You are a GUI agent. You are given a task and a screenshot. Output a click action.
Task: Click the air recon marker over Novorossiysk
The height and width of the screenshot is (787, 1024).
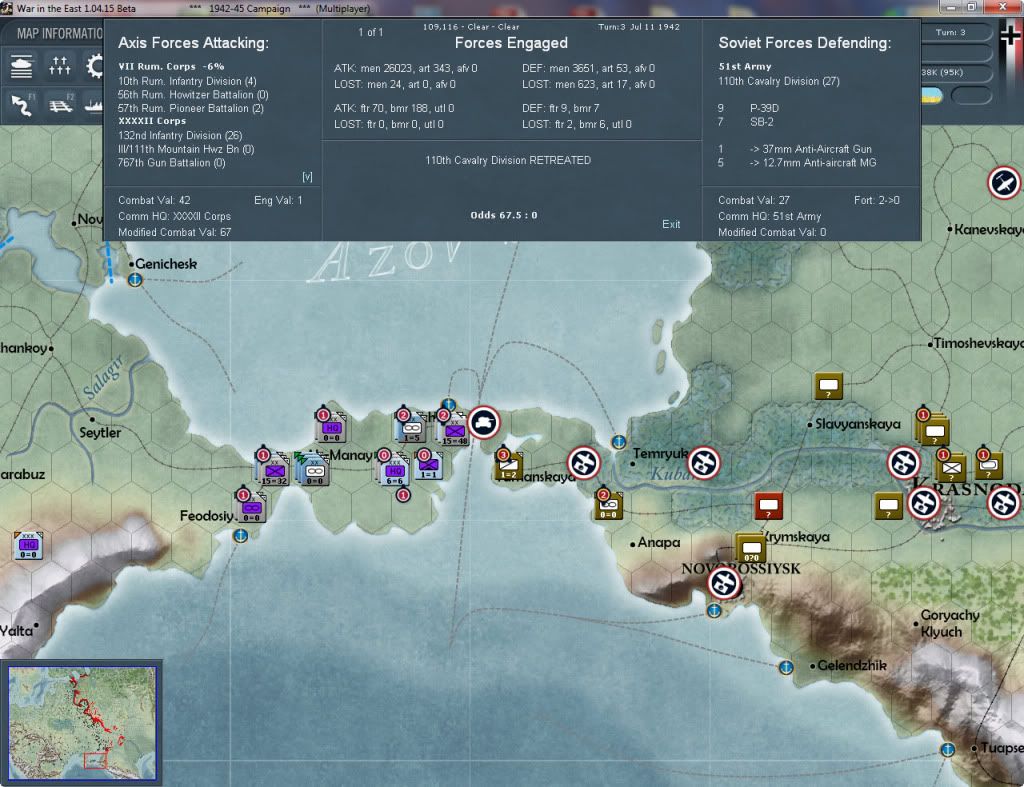724,583
